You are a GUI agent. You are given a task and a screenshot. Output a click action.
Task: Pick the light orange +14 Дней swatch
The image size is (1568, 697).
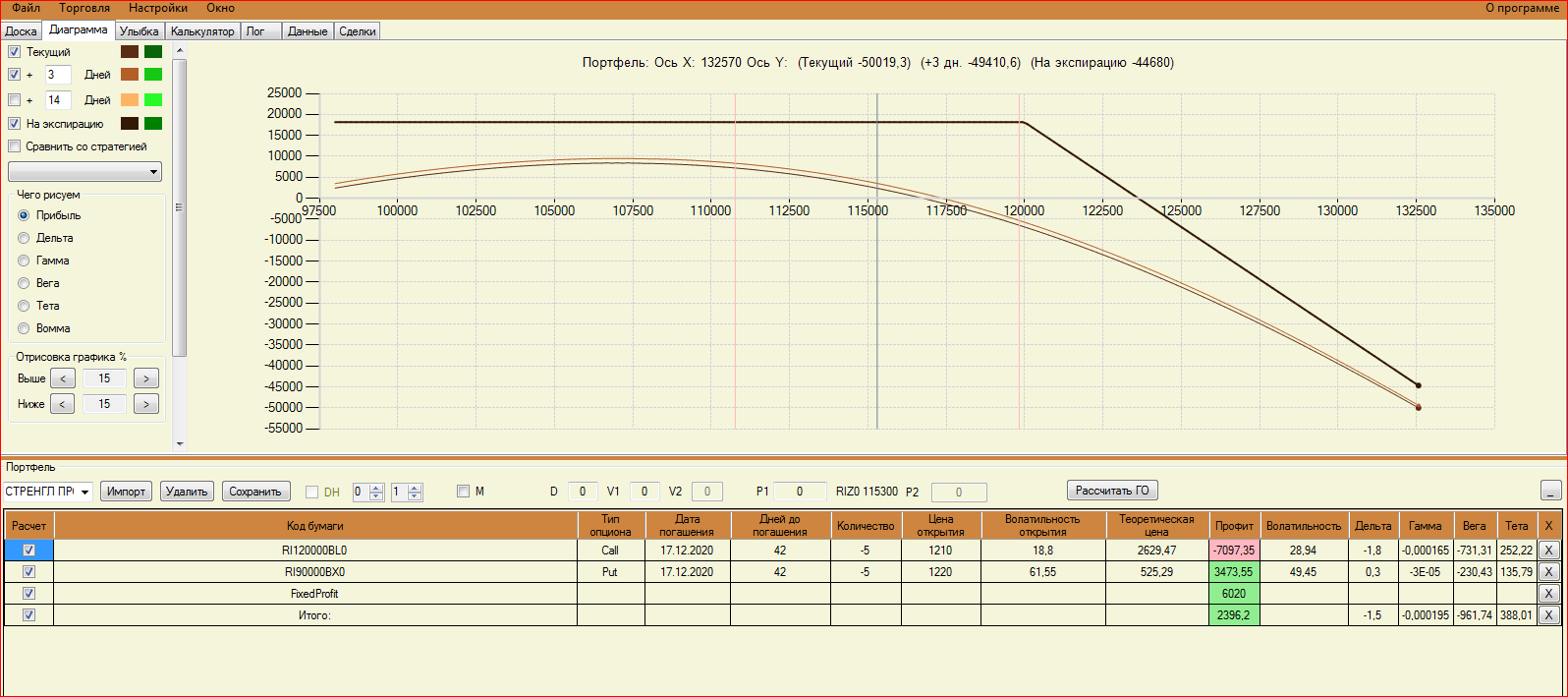pos(130,100)
